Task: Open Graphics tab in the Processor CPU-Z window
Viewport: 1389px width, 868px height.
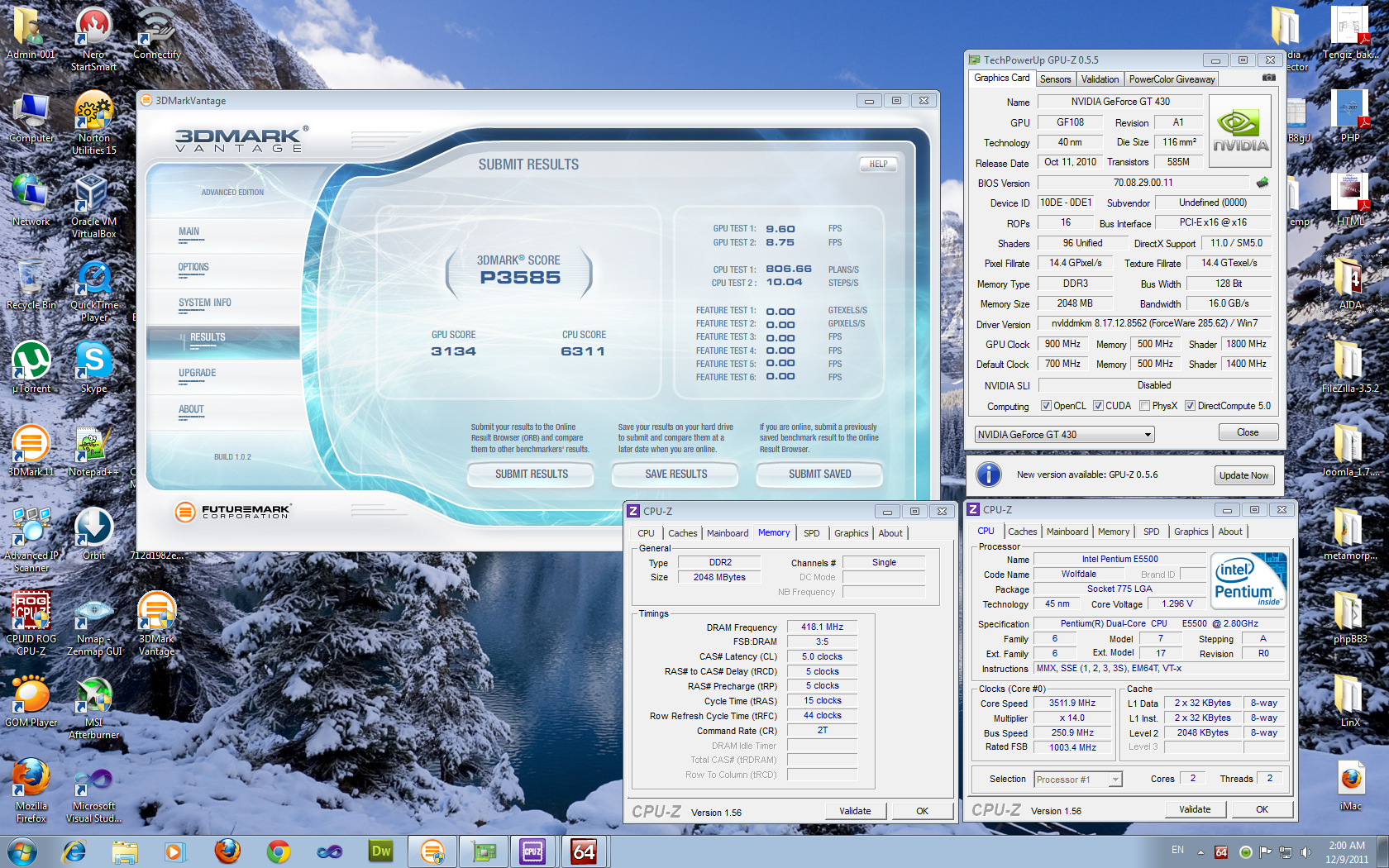Action: (1191, 532)
